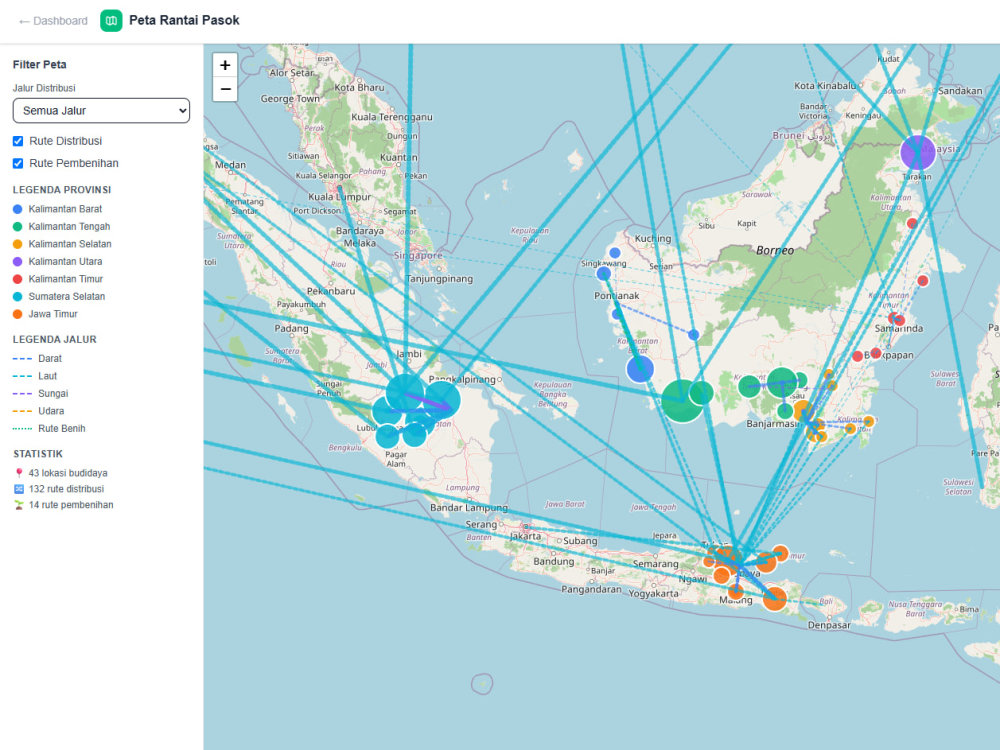Click Jawa Timur legend dot
This screenshot has width=1000, height=750.
17,314
